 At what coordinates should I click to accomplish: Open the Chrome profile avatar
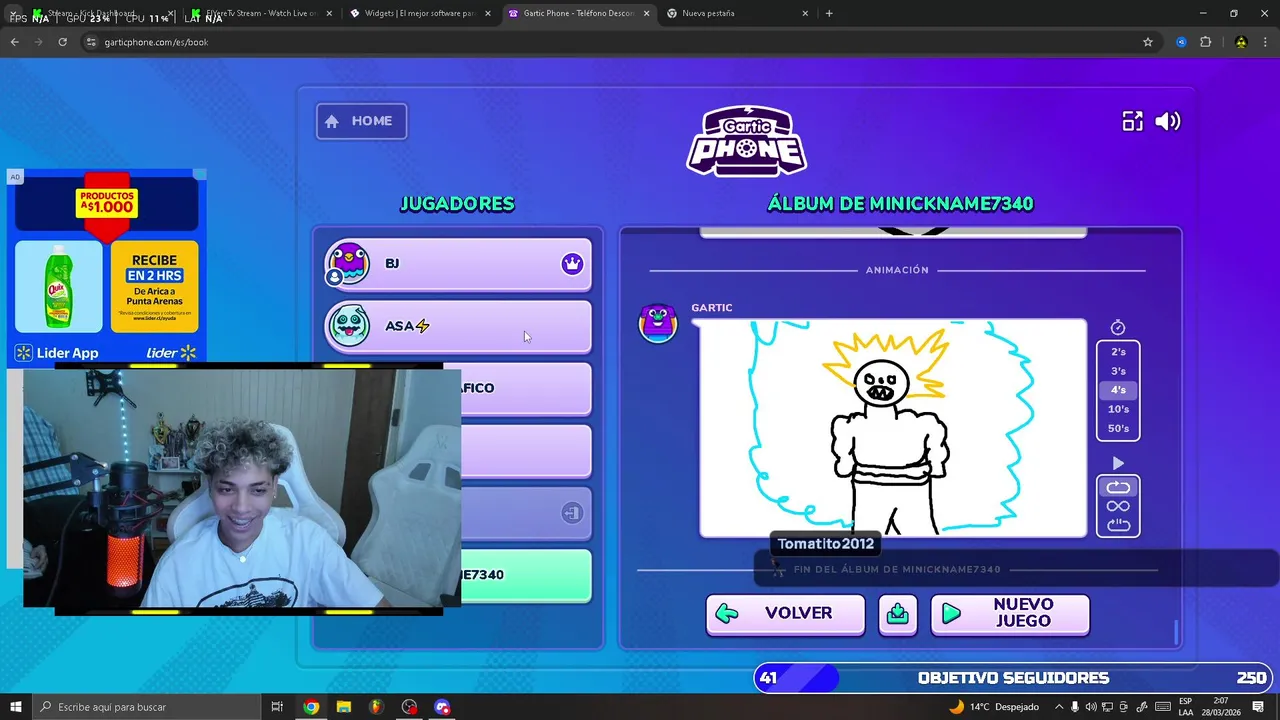point(1241,42)
